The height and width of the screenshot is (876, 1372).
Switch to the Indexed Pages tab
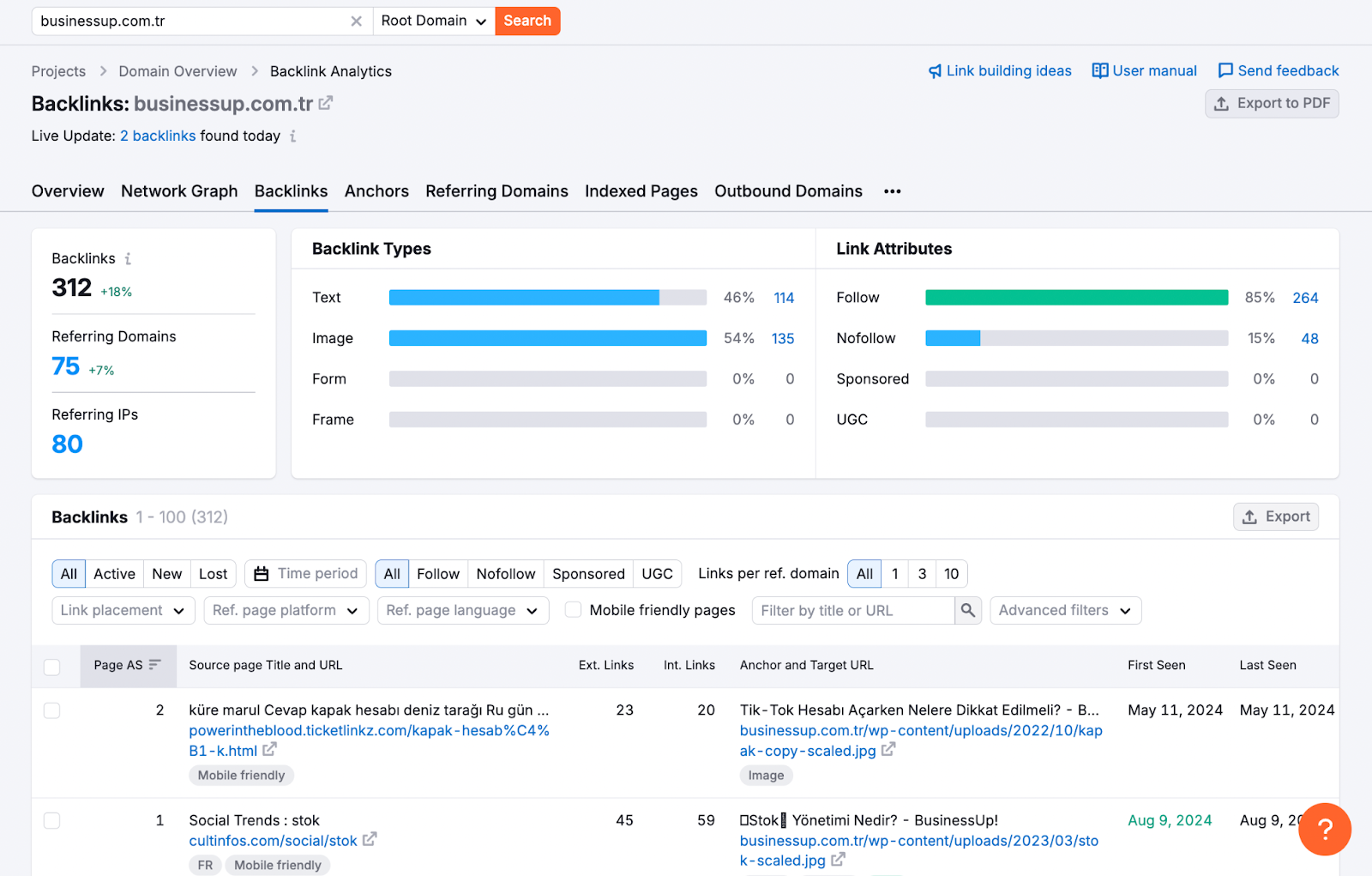(x=641, y=191)
